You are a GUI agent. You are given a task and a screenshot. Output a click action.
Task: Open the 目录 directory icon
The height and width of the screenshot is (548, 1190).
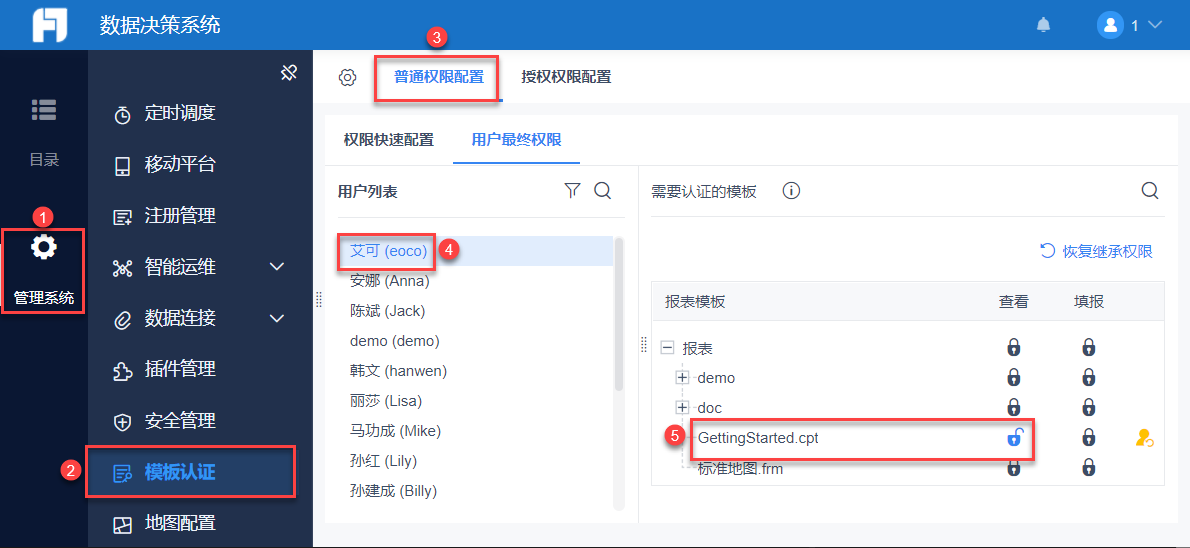coord(44,110)
